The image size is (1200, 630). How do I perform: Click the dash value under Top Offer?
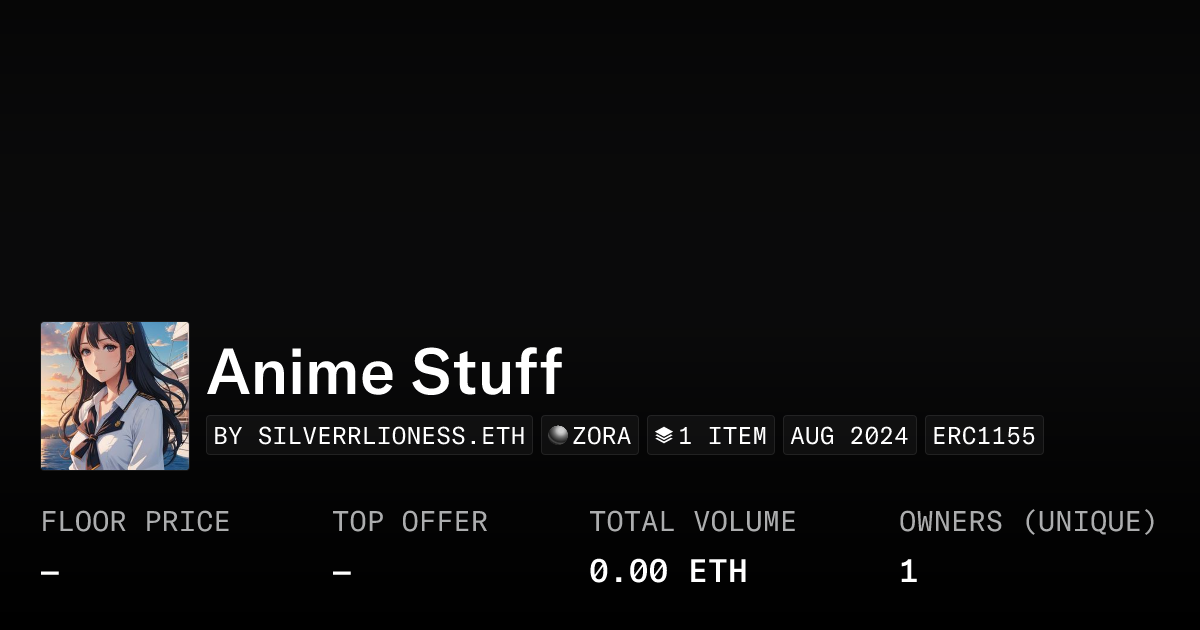coord(341,572)
